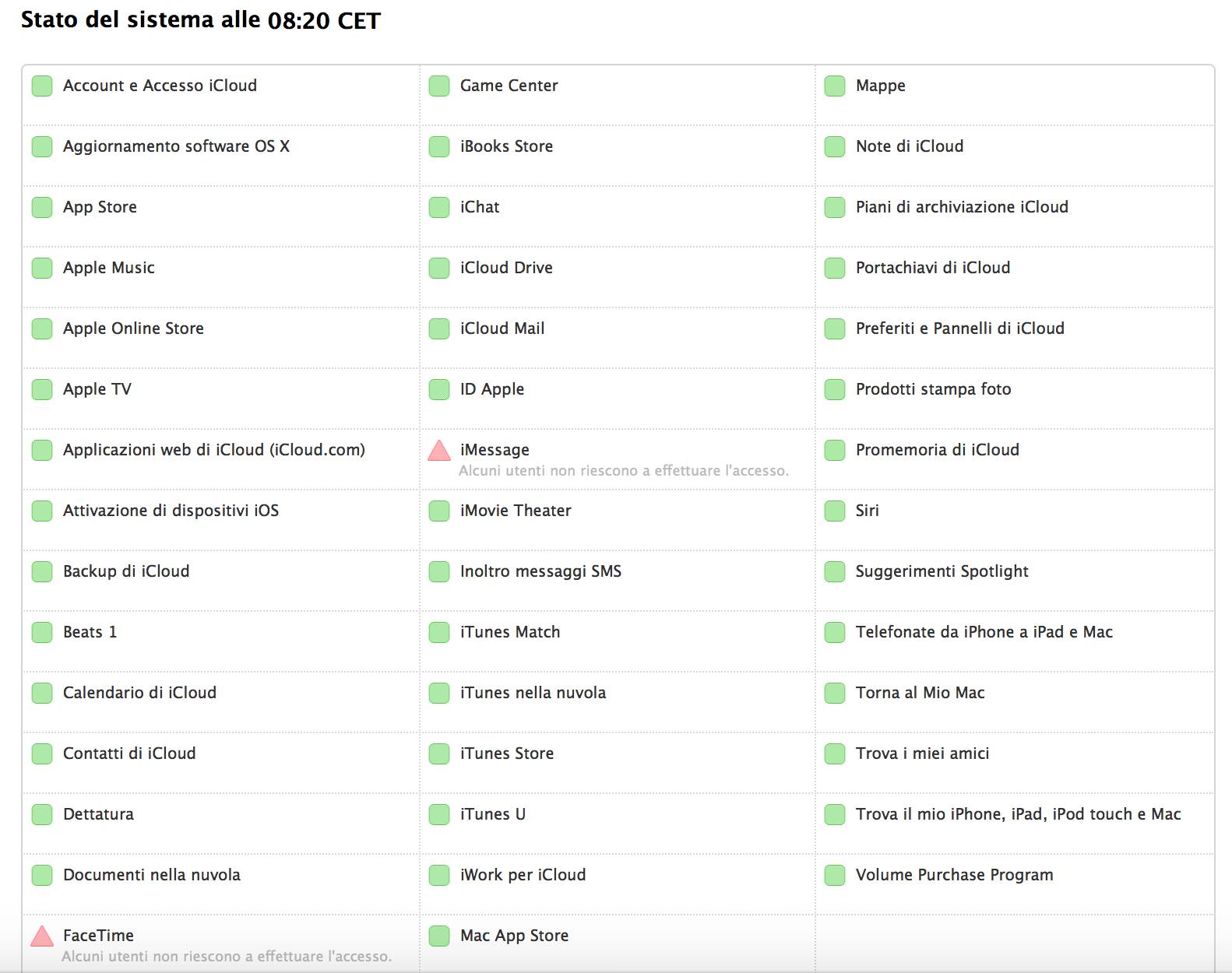The image size is (1232, 973).
Task: Click the FaceTime service name
Action: pos(98,936)
